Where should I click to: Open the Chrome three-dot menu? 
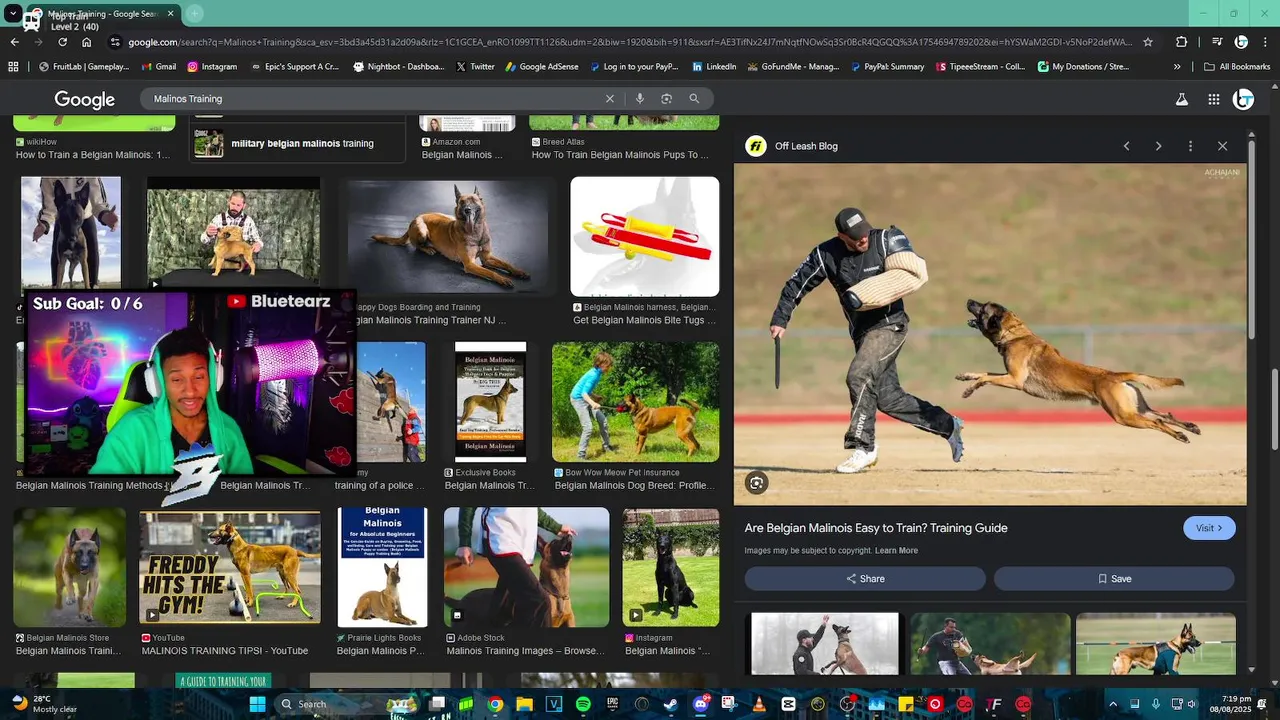tap(1266, 42)
